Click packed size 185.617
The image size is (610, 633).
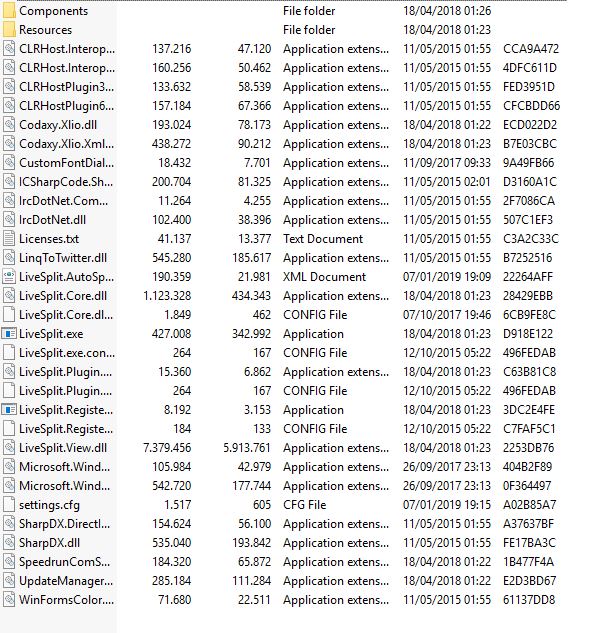tap(251, 258)
